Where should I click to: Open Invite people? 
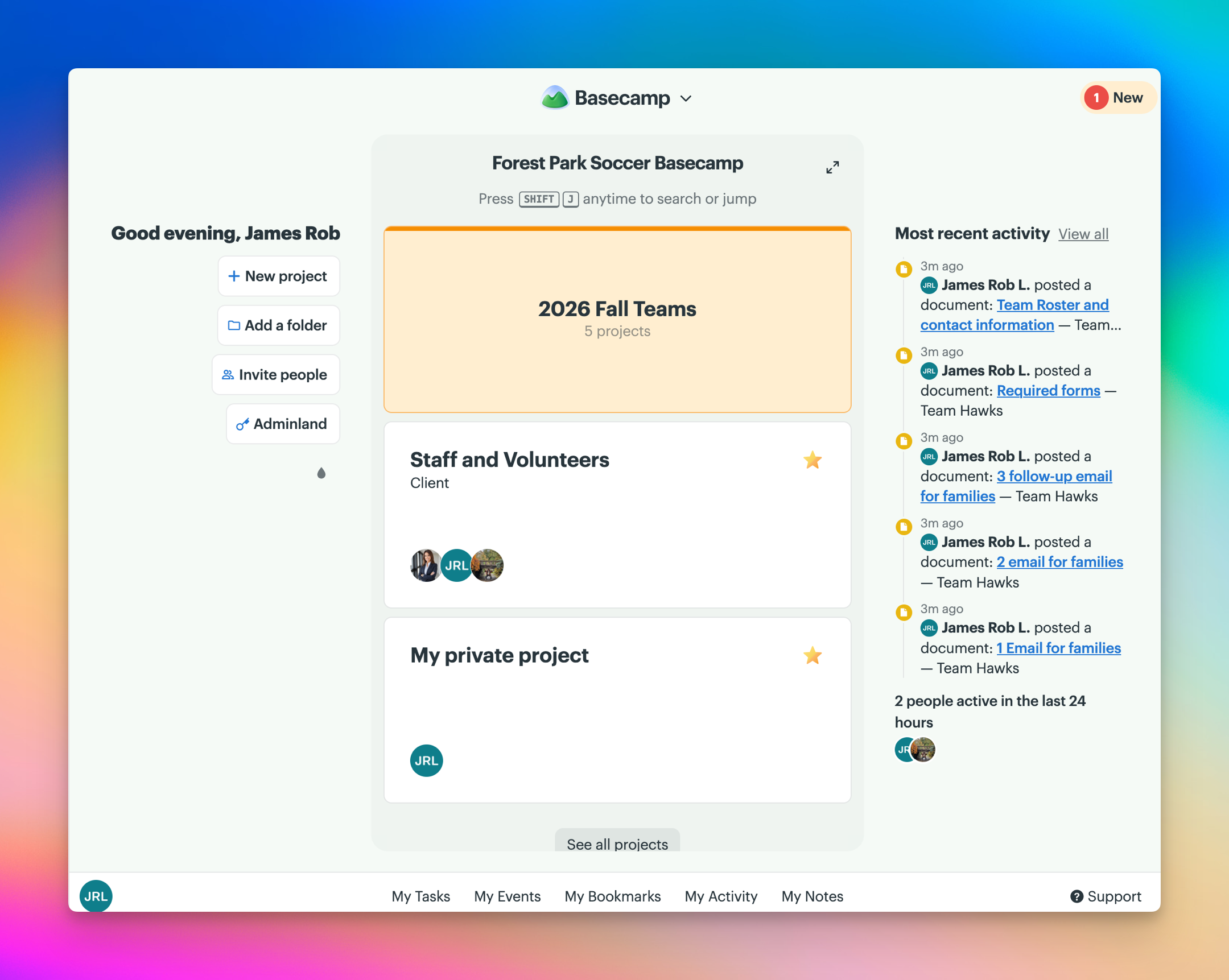(276, 374)
